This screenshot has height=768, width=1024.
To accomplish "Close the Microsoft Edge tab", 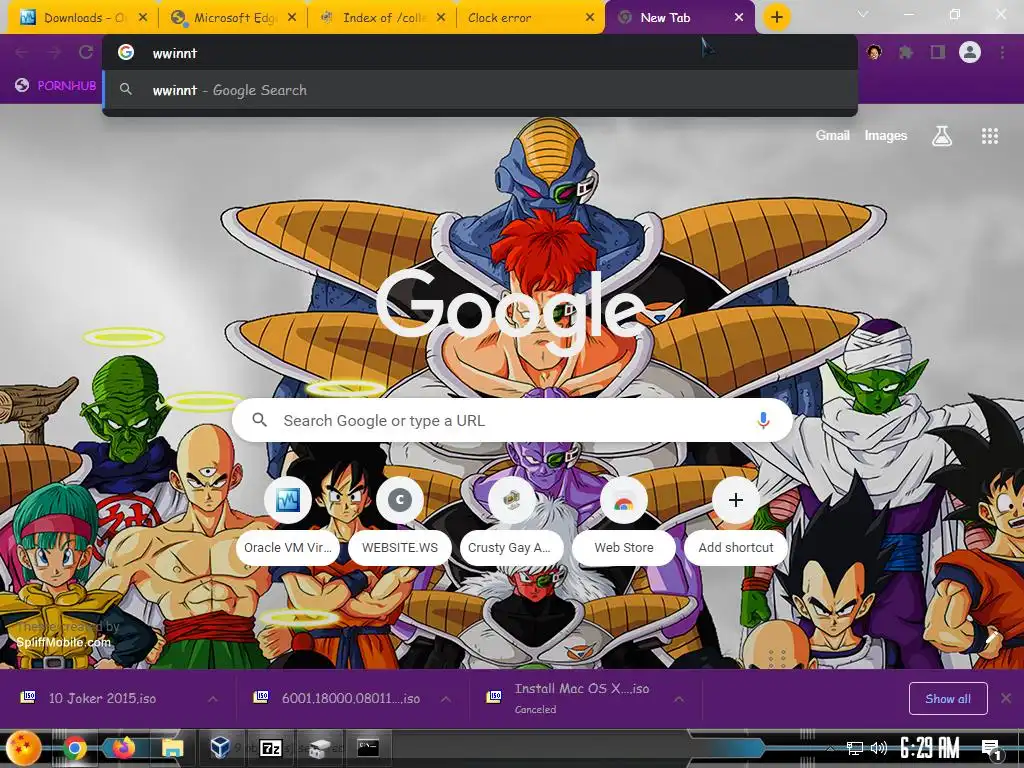I will 292,18.
